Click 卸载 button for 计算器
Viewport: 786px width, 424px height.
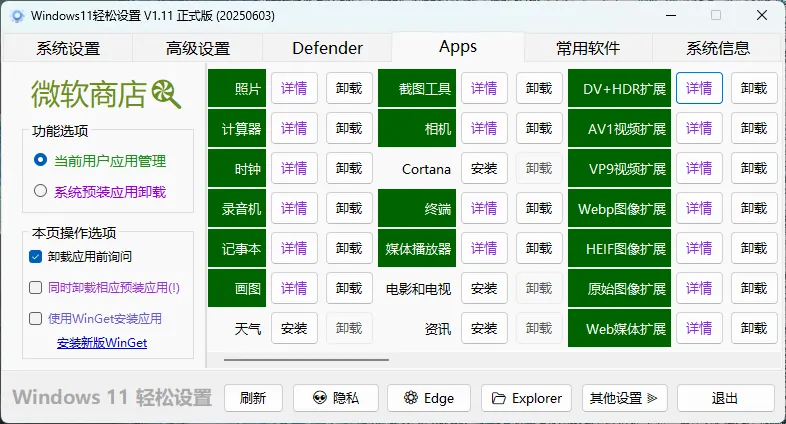pyautogui.click(x=349, y=129)
